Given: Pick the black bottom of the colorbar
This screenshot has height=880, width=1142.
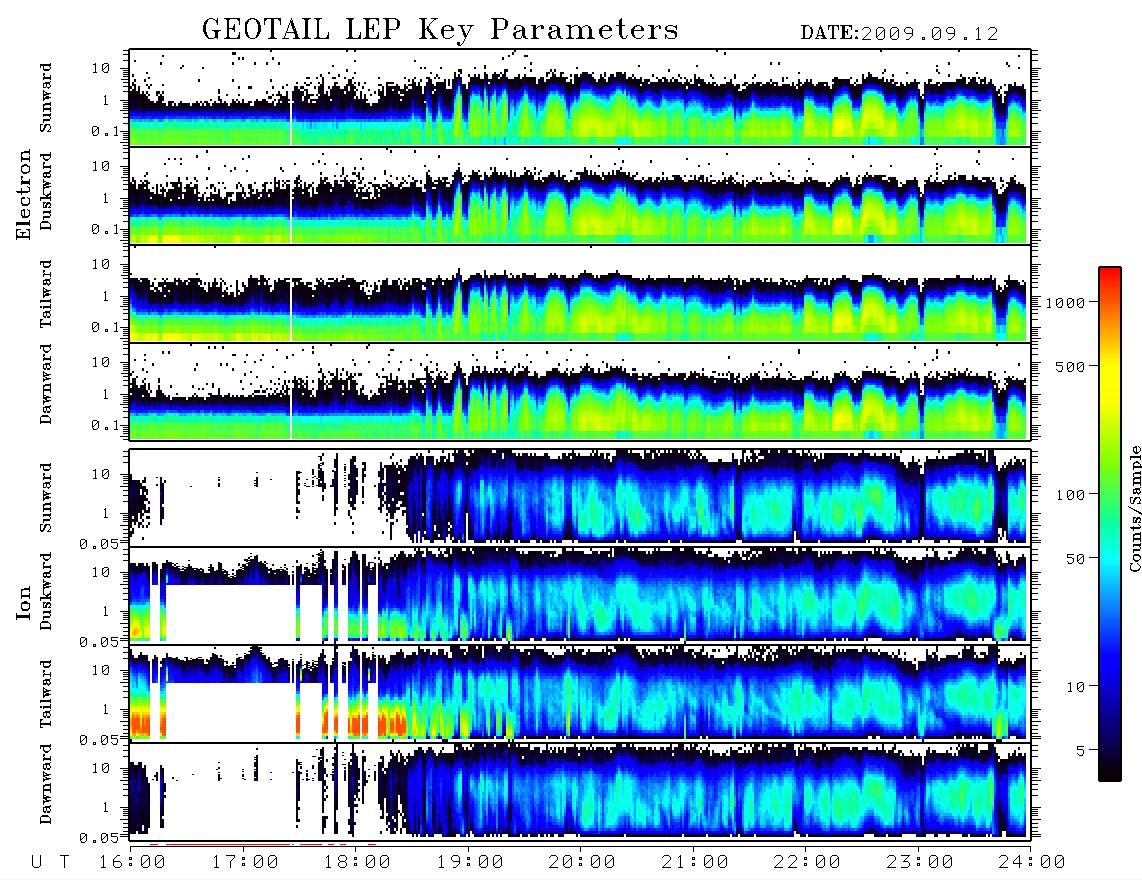Looking at the screenshot, I should pos(1109,771).
